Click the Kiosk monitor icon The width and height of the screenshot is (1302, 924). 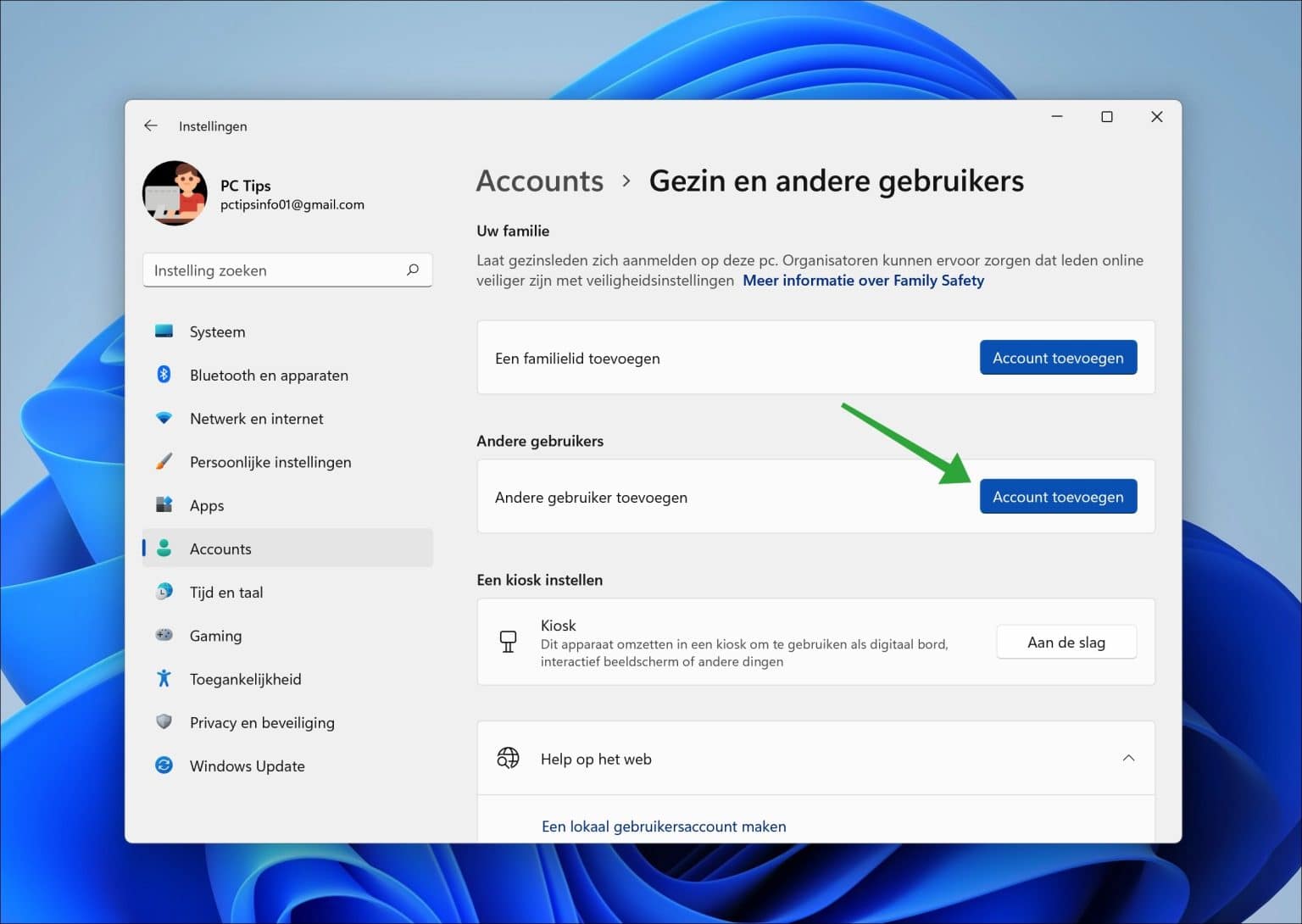(509, 642)
